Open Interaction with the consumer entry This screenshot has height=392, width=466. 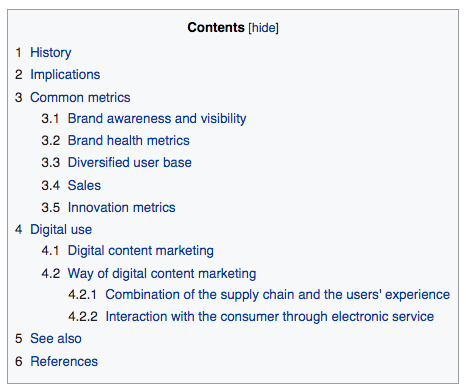270,317
